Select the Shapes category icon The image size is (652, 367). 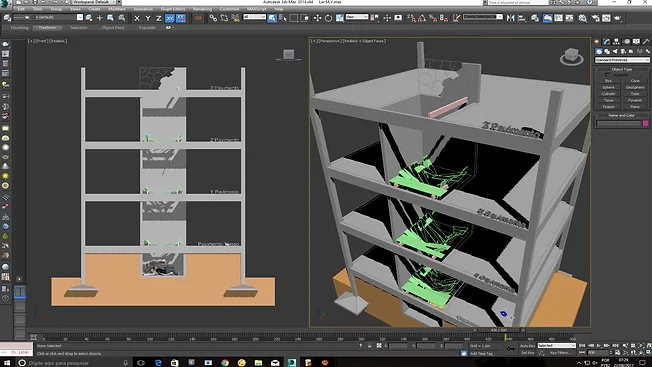click(x=607, y=51)
